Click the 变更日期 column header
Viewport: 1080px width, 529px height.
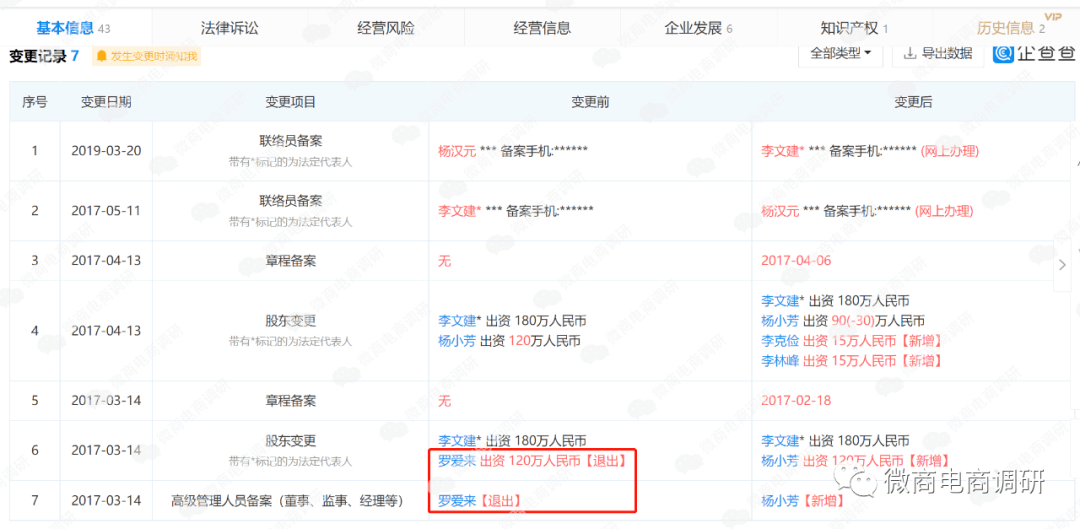(x=106, y=102)
